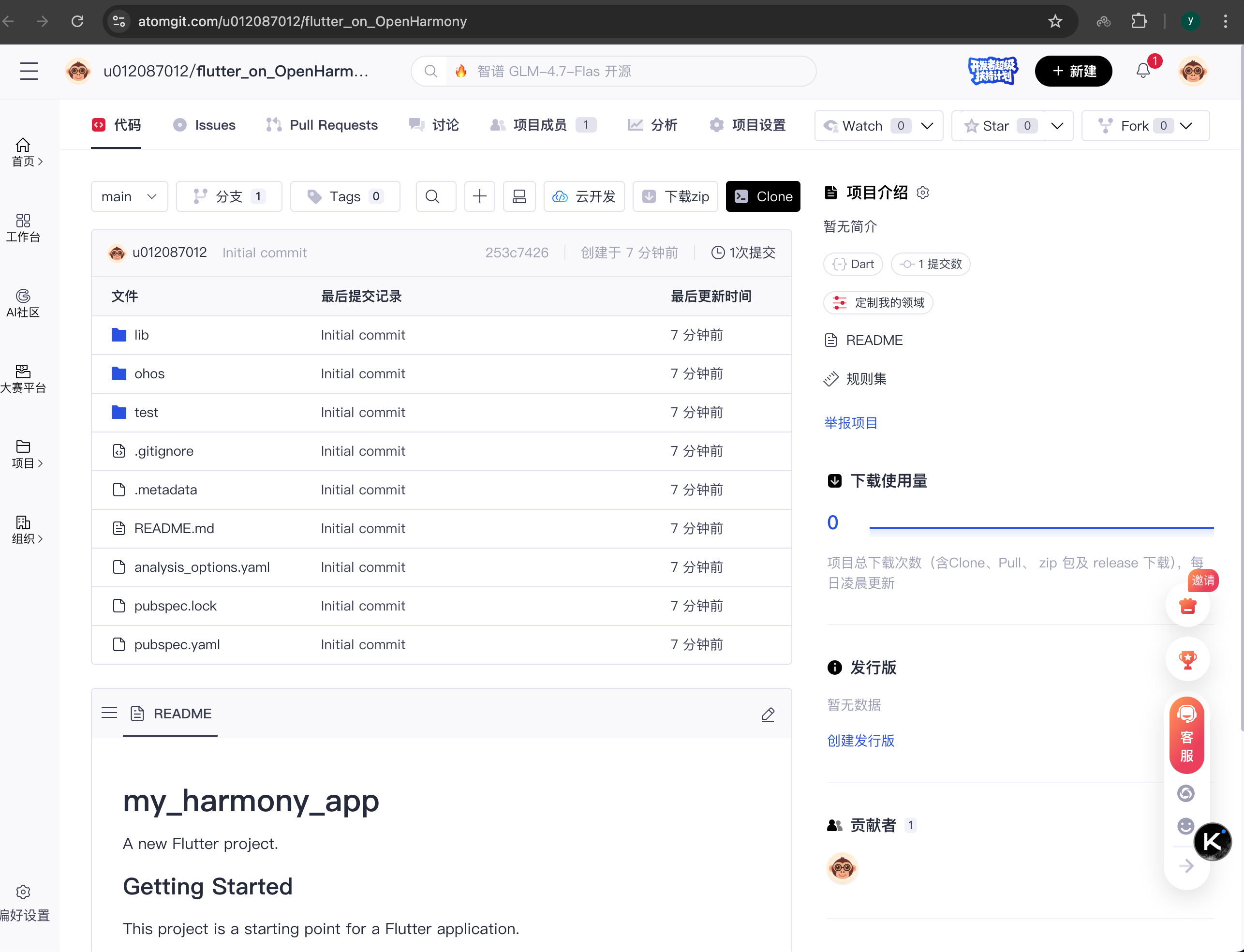Open the 项目设置 tab
This screenshot has height=952, width=1244.
[747, 125]
